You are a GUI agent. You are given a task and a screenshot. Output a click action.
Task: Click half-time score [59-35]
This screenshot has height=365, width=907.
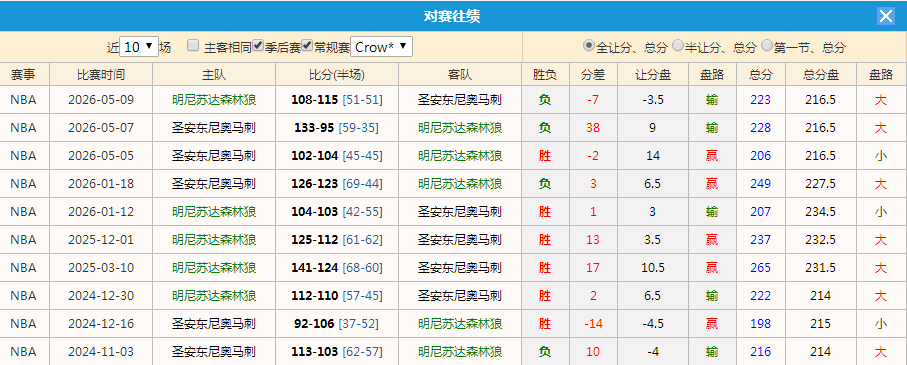click(x=359, y=128)
